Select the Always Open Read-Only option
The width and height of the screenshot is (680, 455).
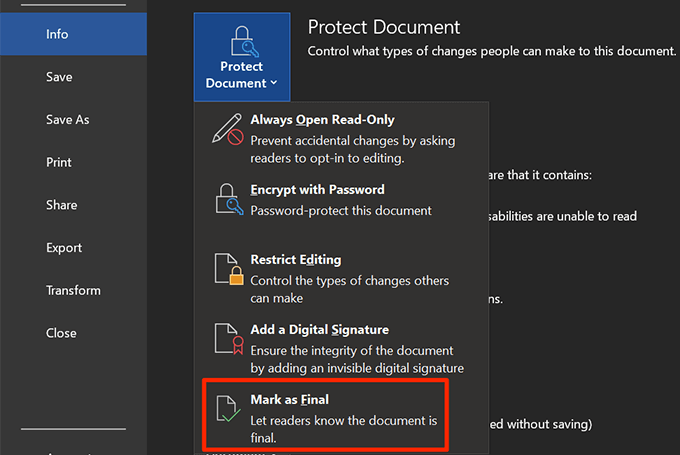coord(322,120)
